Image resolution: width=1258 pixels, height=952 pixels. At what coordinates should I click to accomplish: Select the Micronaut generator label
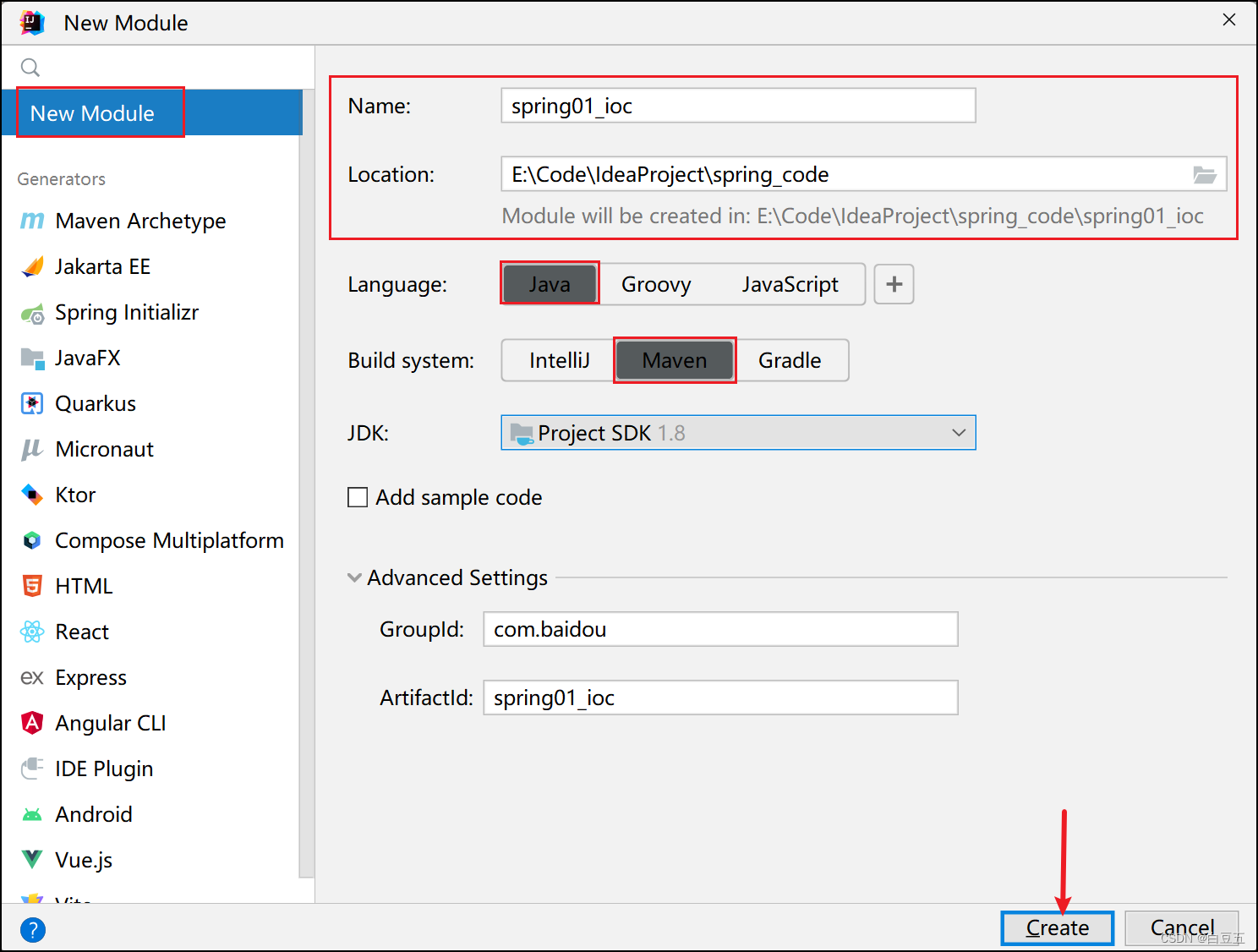tap(105, 450)
